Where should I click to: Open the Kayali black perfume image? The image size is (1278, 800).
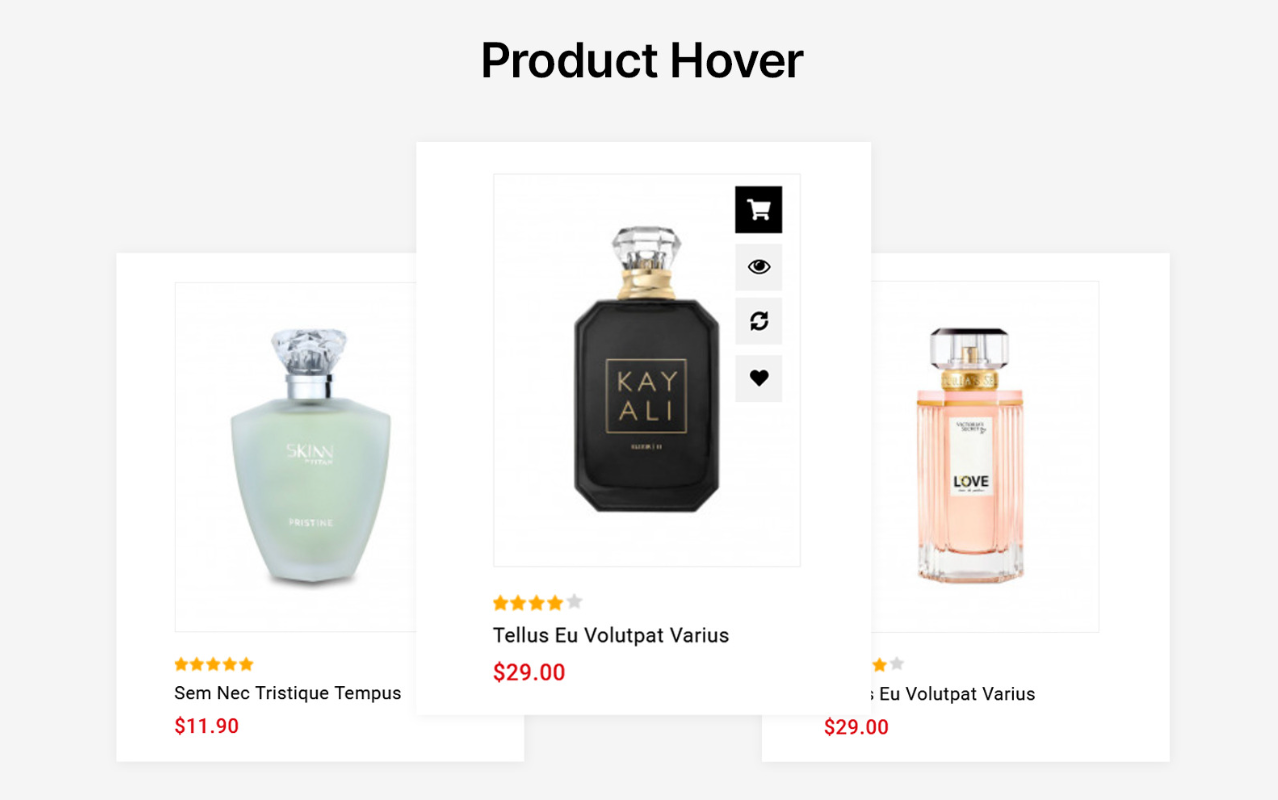click(646, 370)
